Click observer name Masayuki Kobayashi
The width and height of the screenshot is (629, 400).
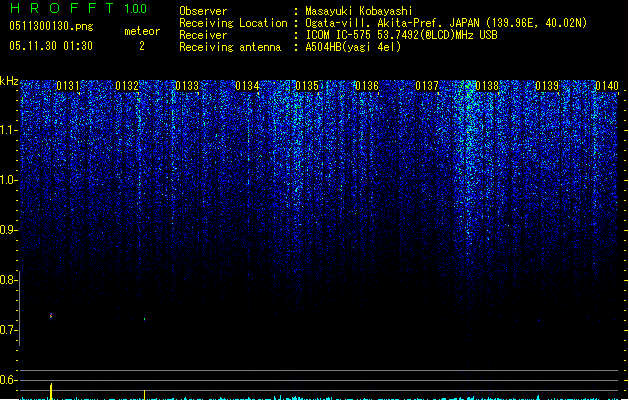pos(359,11)
